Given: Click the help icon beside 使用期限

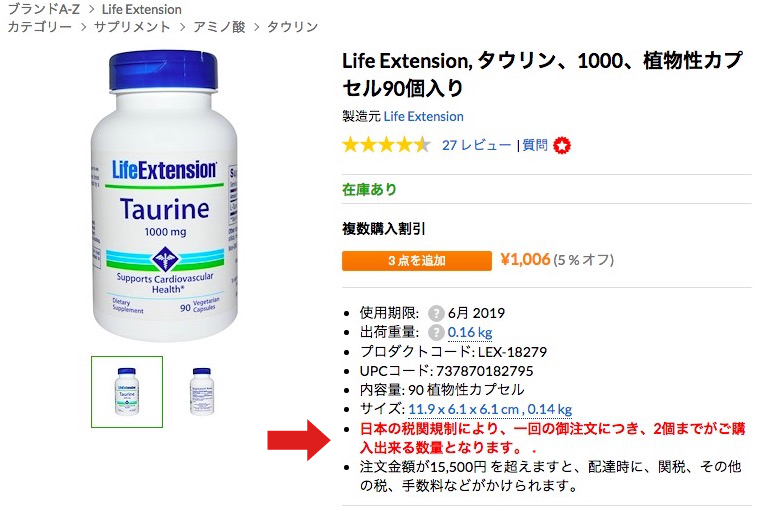Looking at the screenshot, I should point(436,313).
